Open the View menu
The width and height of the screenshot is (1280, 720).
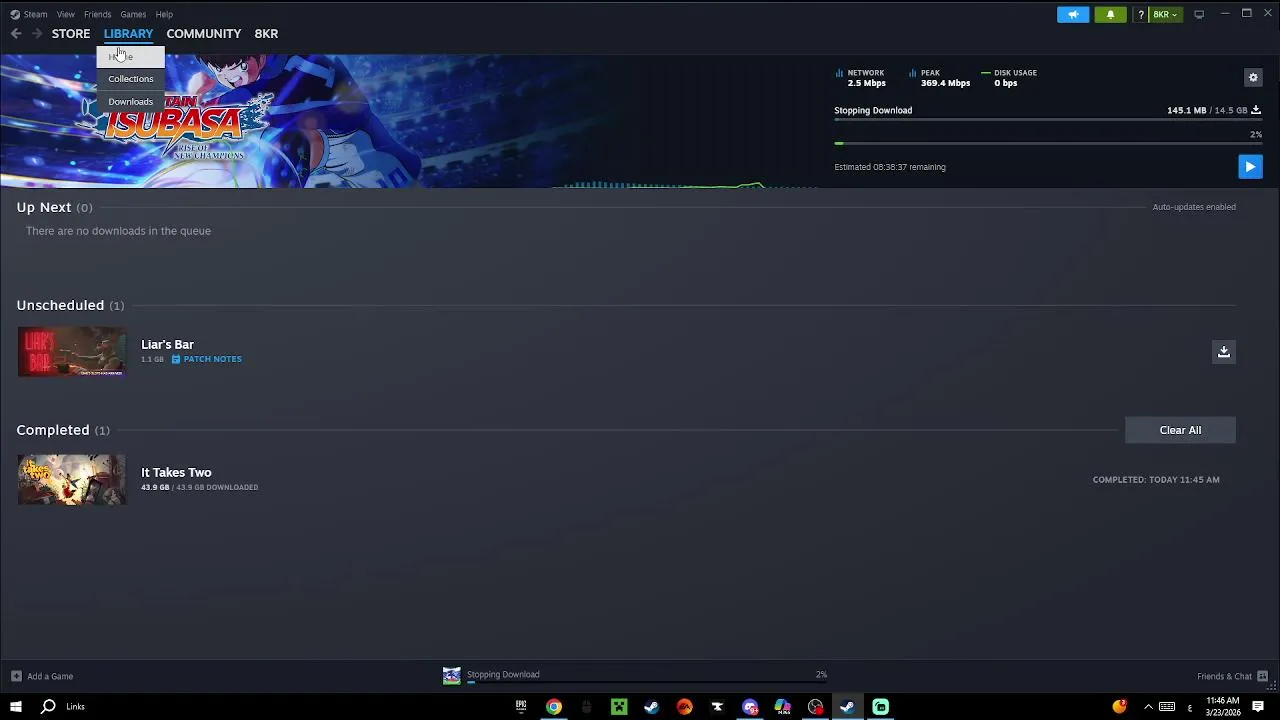tap(66, 14)
